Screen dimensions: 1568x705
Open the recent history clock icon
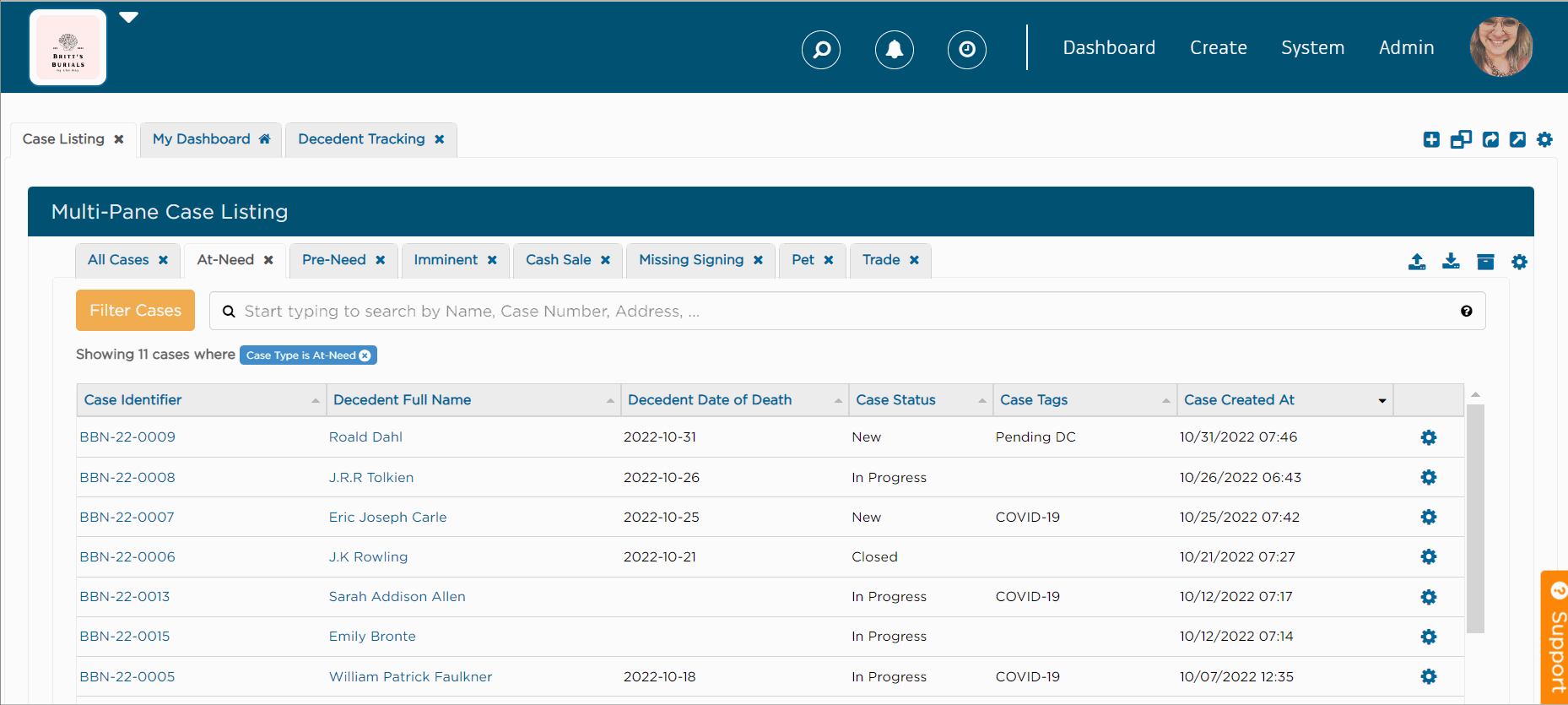point(966,50)
